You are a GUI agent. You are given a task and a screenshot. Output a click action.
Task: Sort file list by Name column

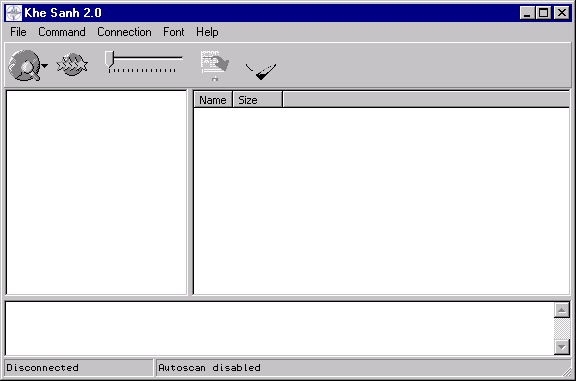pos(213,100)
